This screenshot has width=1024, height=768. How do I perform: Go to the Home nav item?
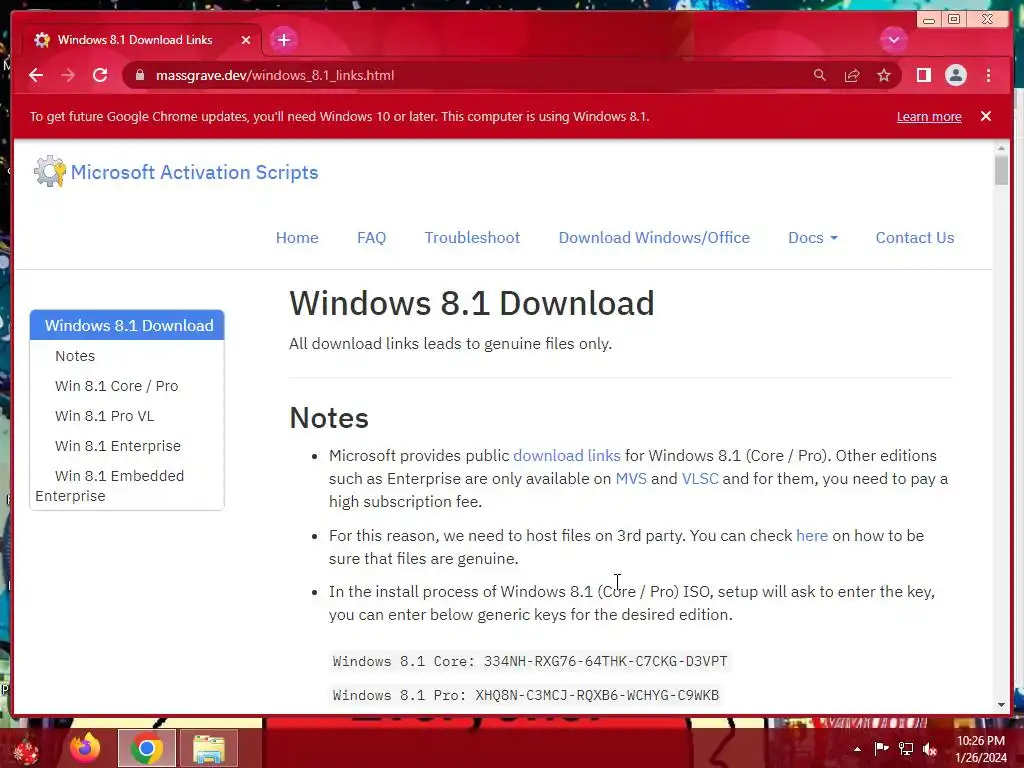[x=297, y=238]
